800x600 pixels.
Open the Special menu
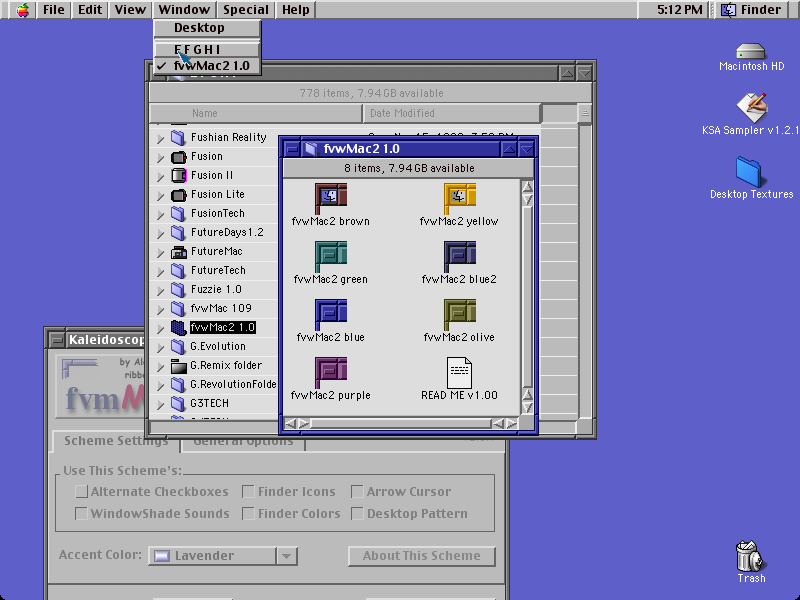(x=245, y=10)
